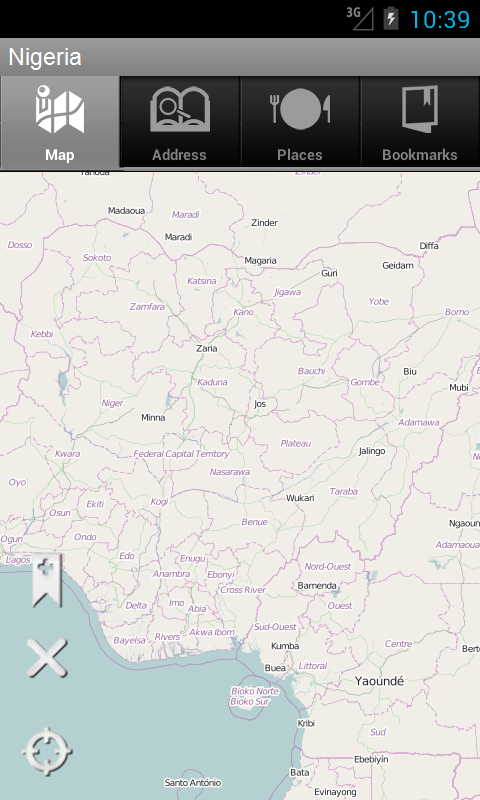Tap the Akwa Ibom label
The width and height of the screenshot is (480, 800).
pos(212,632)
